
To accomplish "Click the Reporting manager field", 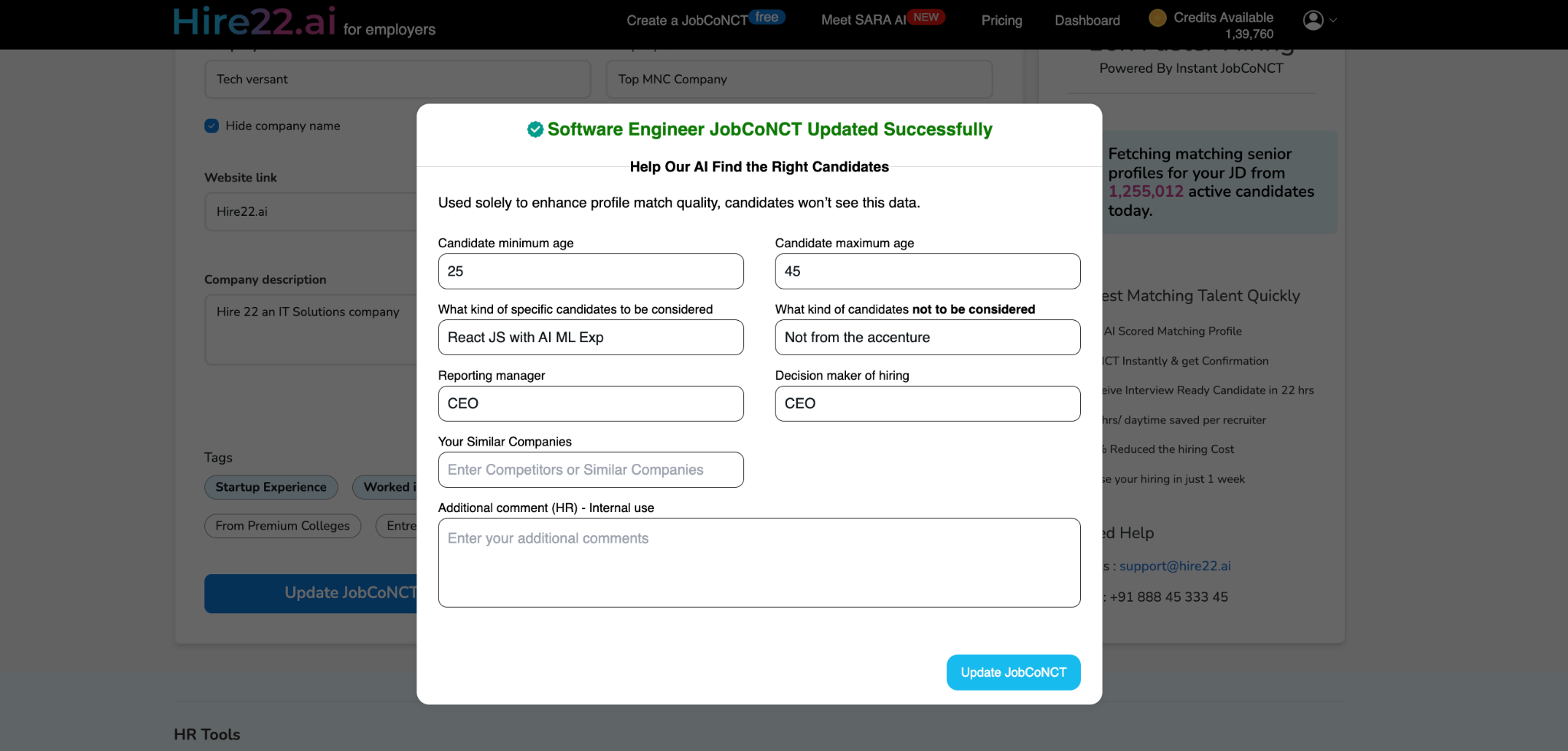I will 590,403.
